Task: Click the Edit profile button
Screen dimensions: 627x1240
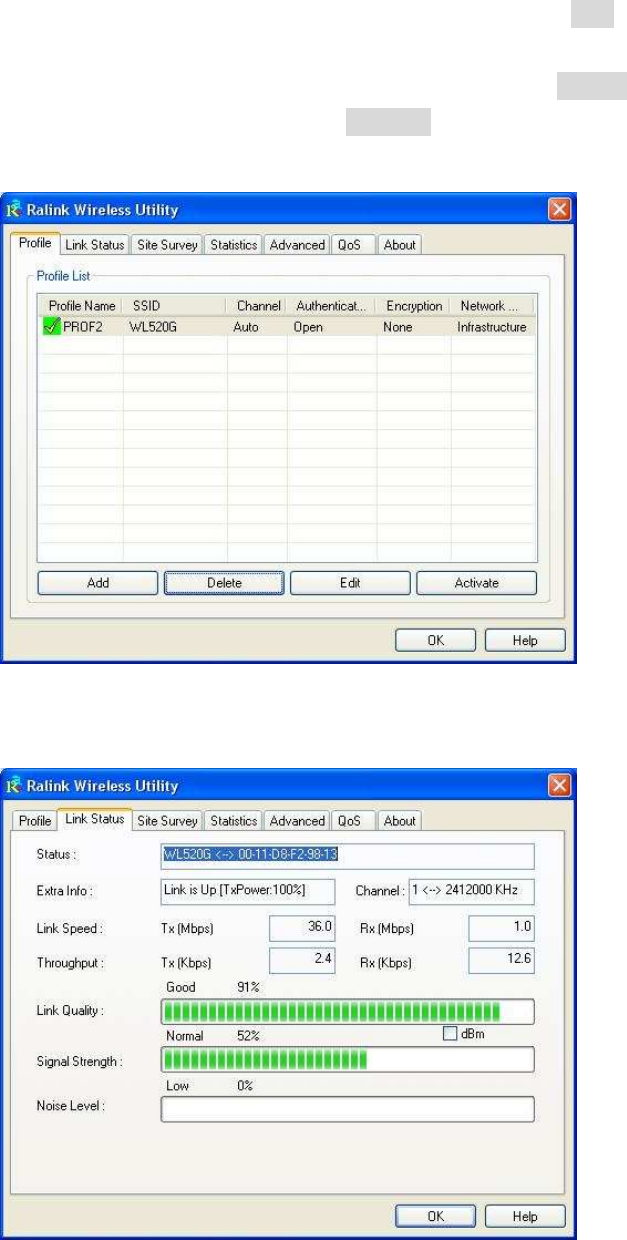Action: 350,583
